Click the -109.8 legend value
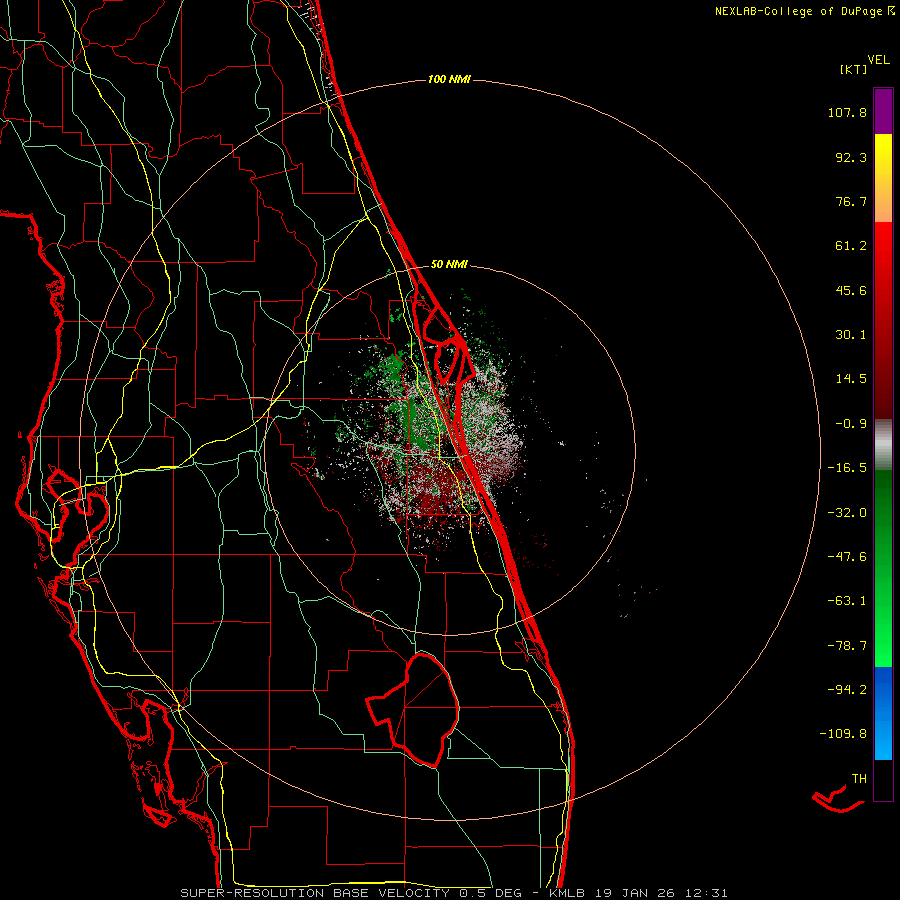Viewport: 900px width, 900px height. (843, 734)
